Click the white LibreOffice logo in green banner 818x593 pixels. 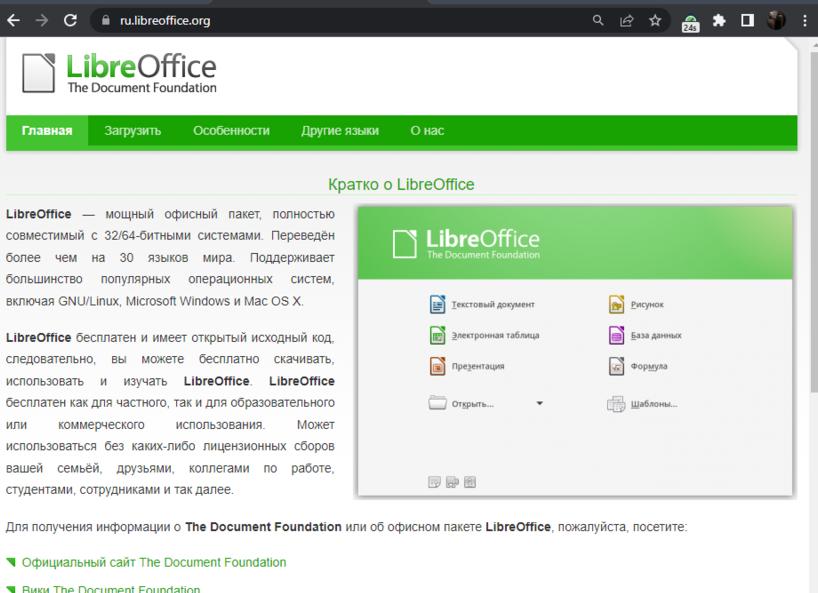466,244
